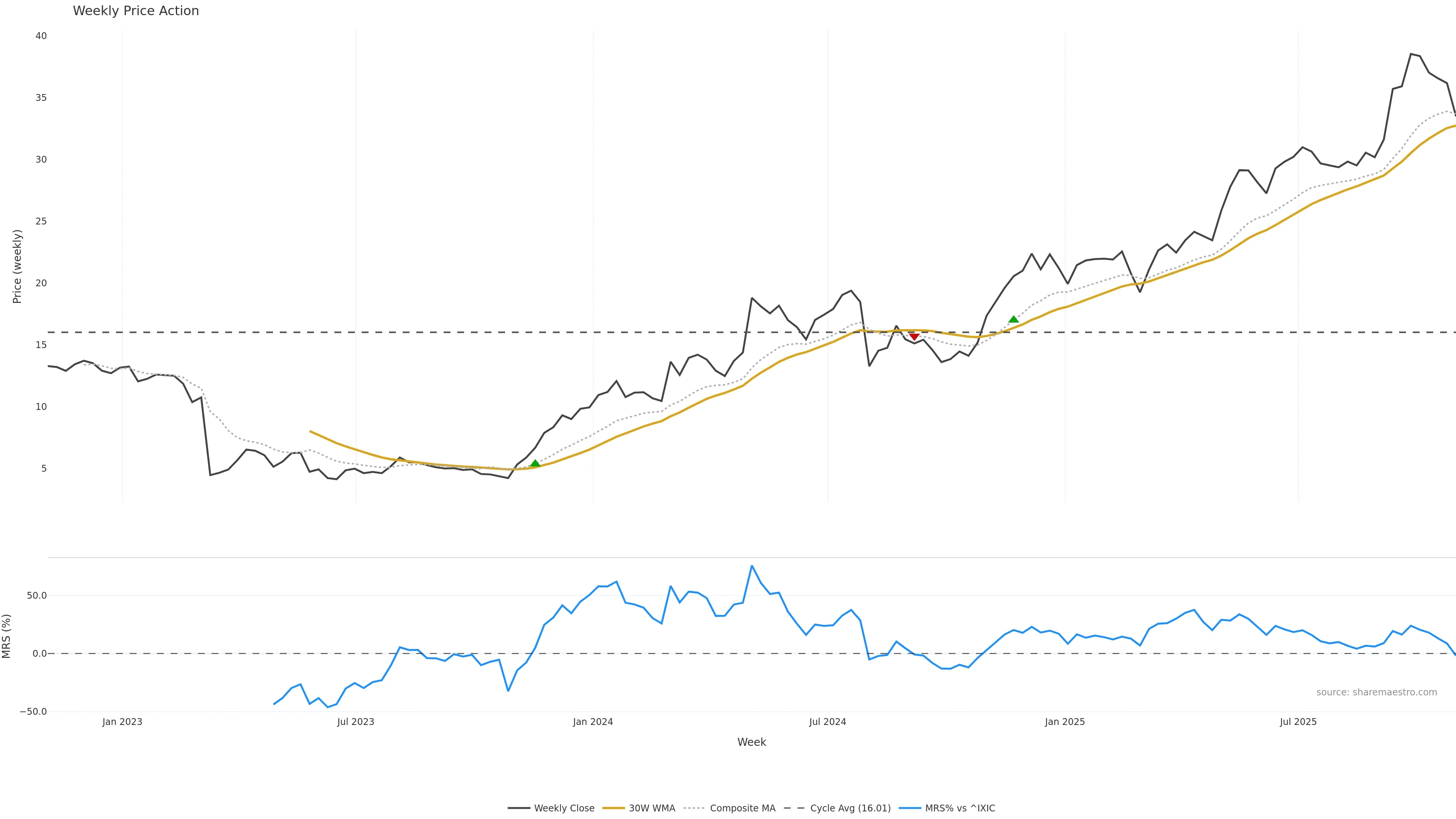Image resolution: width=1456 pixels, height=819 pixels.
Task: Click the Week x-axis title
Action: [x=751, y=742]
